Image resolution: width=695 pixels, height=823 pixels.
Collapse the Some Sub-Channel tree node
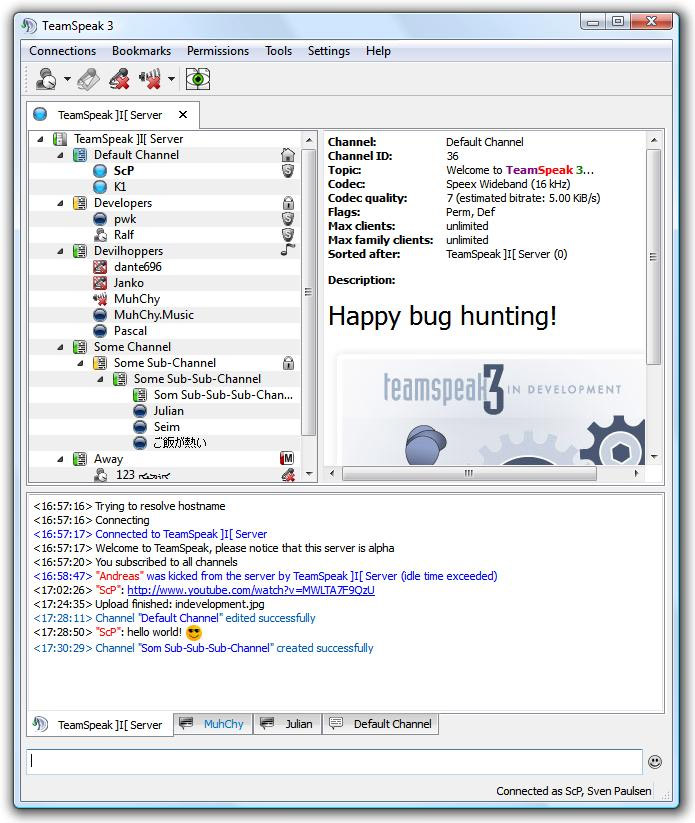(80, 363)
